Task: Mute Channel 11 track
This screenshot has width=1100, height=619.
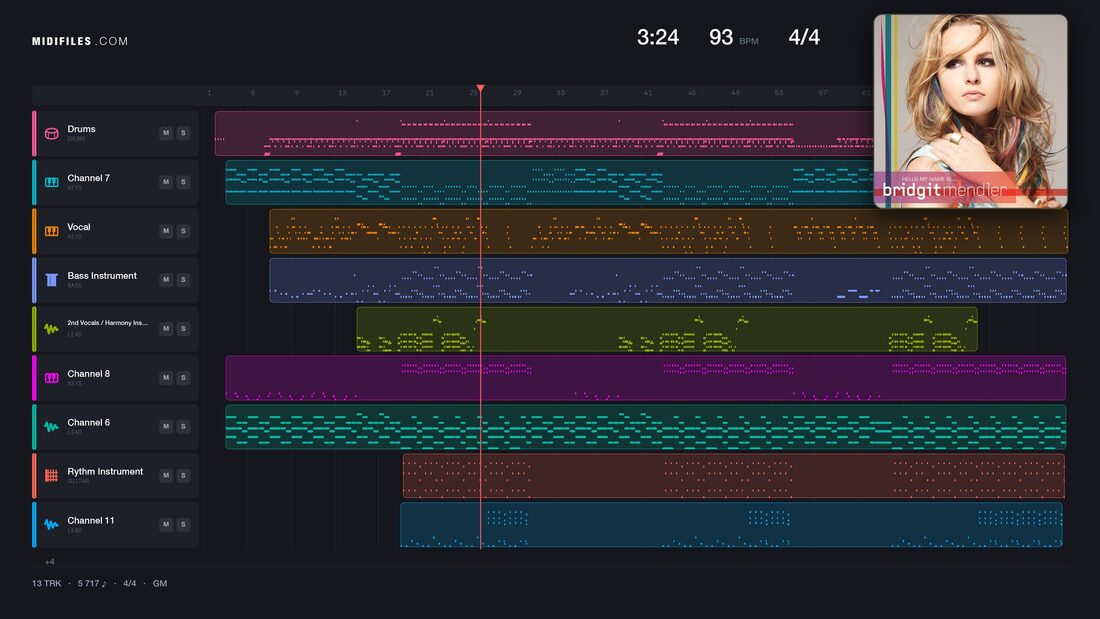Action: [166, 524]
